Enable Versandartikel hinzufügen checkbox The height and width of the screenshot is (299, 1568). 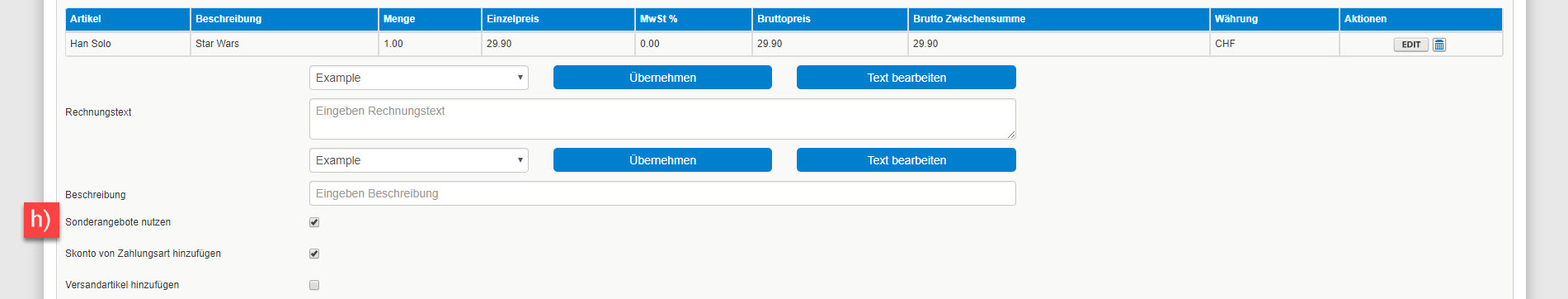pyautogui.click(x=314, y=285)
